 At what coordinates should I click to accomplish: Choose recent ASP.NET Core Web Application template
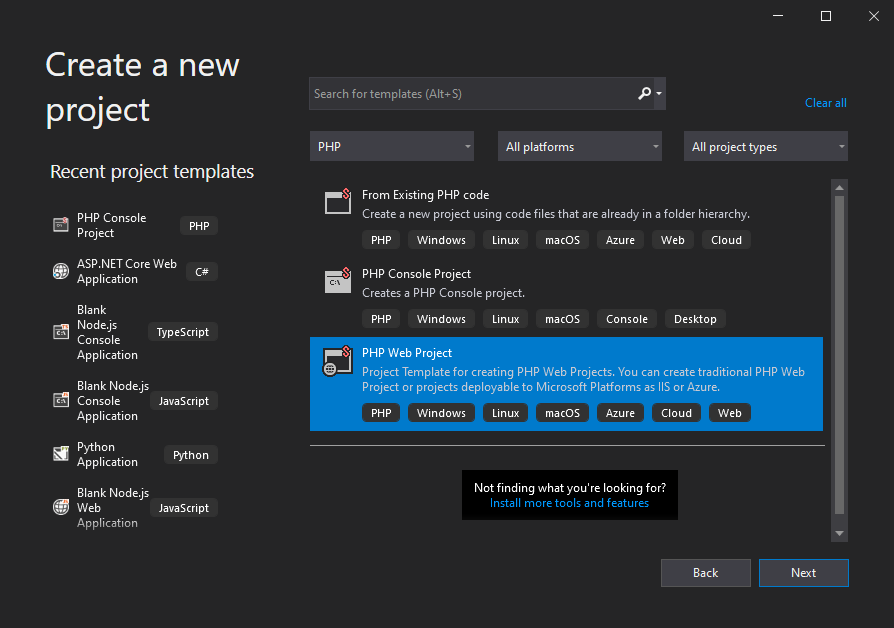127,272
